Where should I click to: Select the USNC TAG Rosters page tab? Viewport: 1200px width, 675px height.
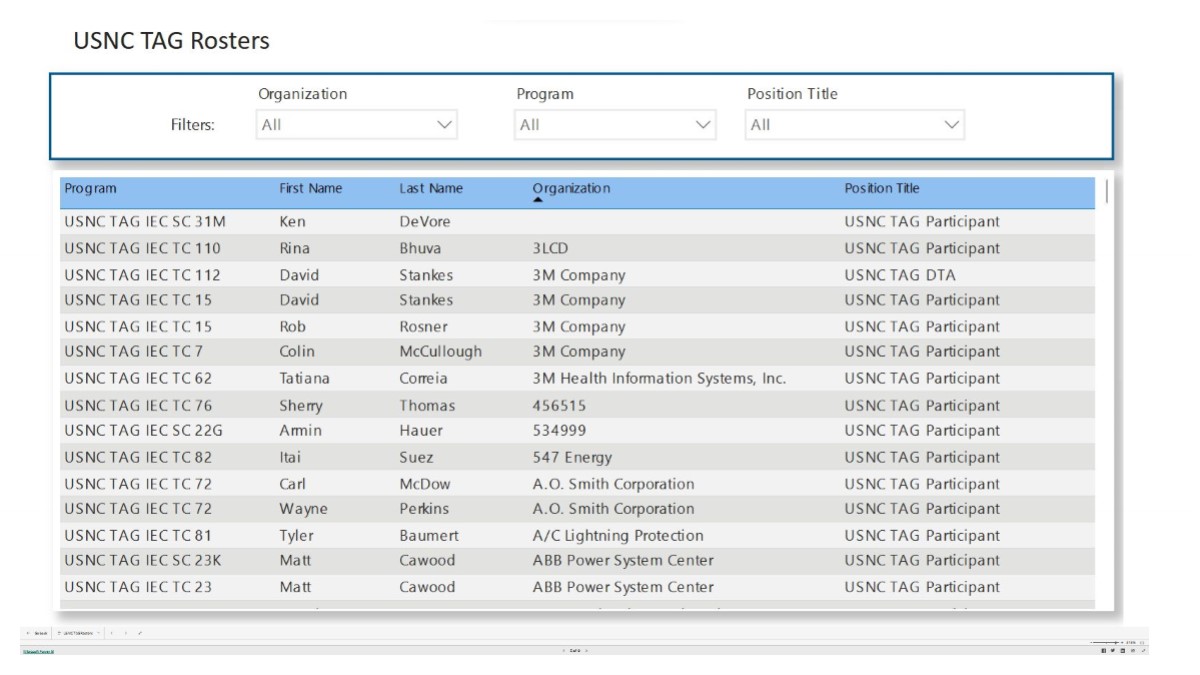[78, 633]
